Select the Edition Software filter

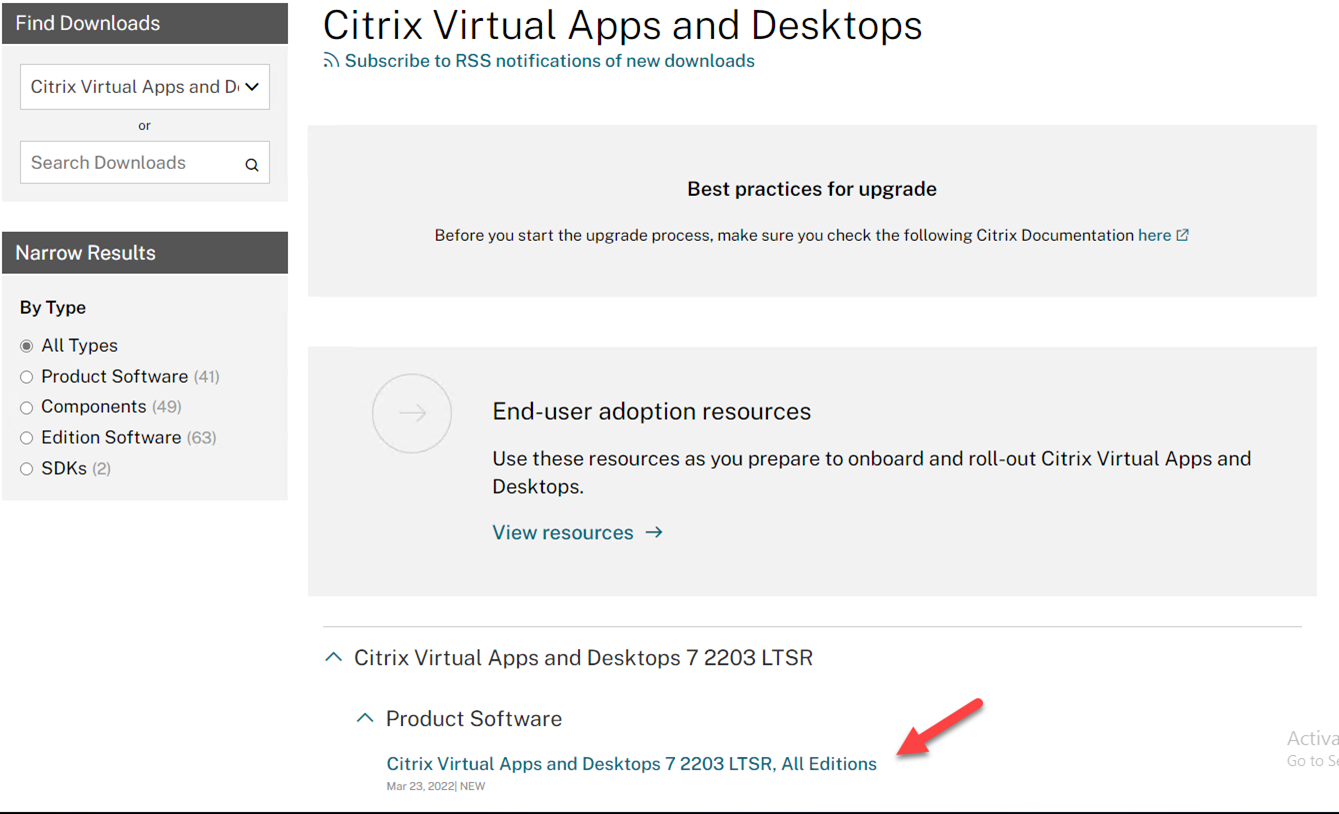point(26,437)
